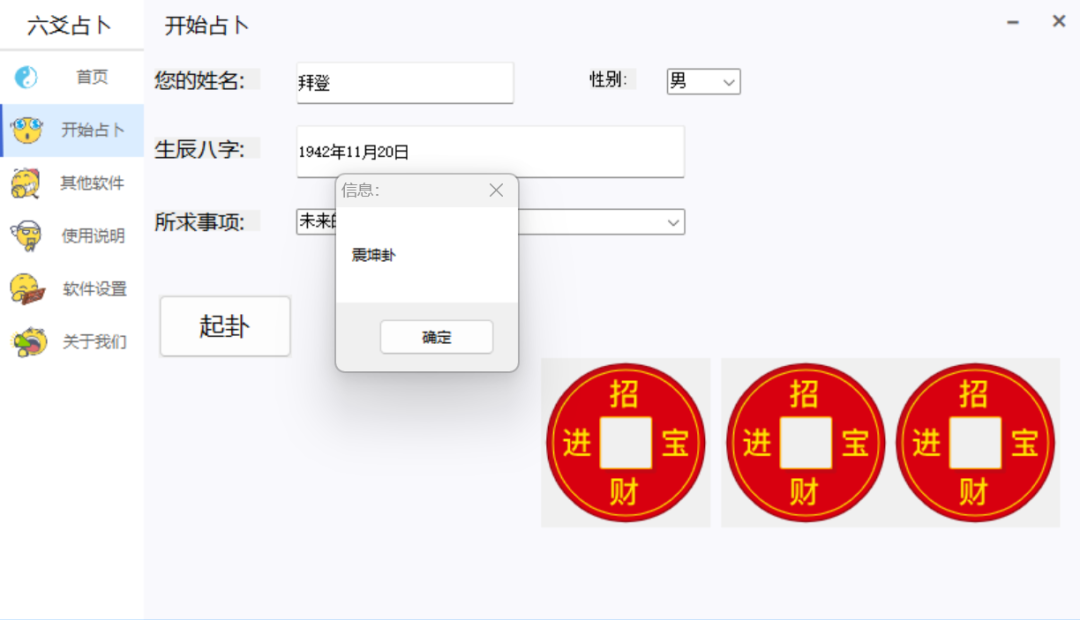
Task: Open the 性别 gender dropdown
Action: (703, 81)
